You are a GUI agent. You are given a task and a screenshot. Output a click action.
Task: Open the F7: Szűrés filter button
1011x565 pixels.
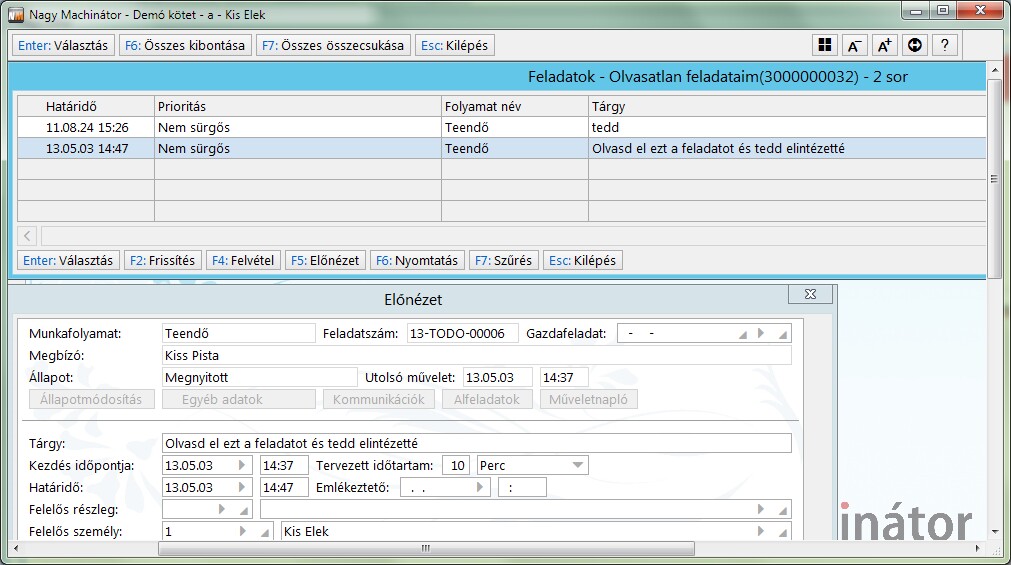point(504,260)
